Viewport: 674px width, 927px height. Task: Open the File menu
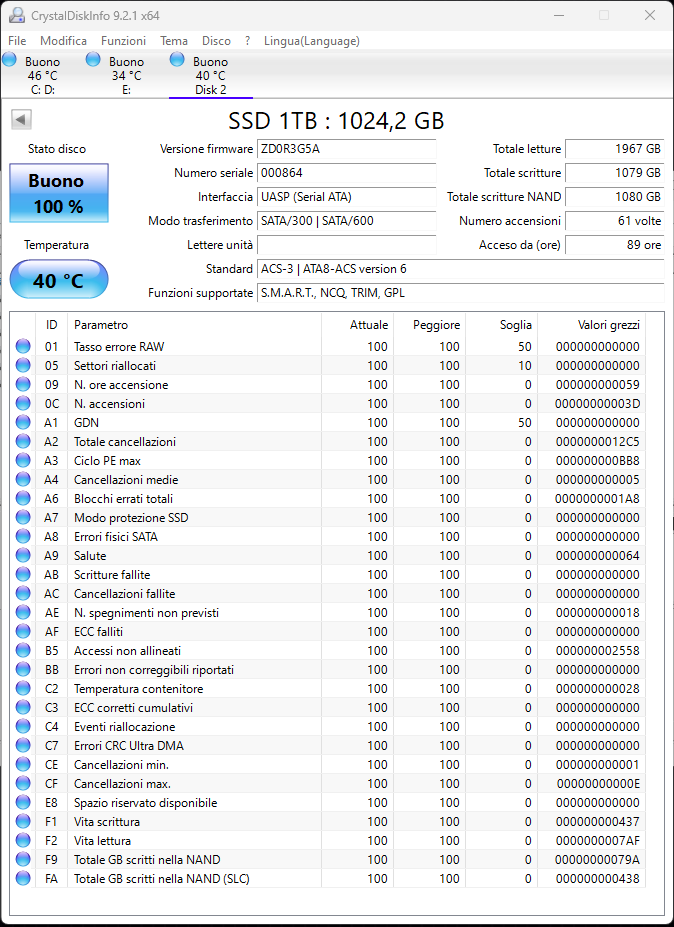[17, 41]
